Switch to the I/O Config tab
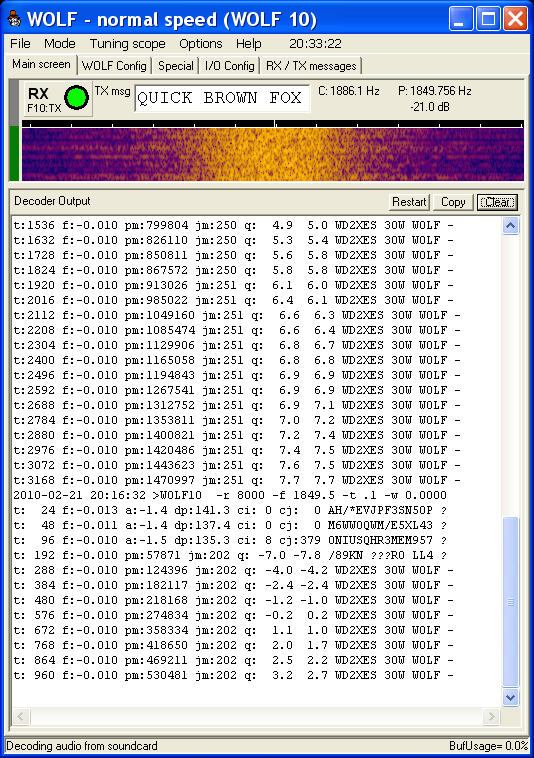Screen dimensions: 534x758 click(230, 66)
